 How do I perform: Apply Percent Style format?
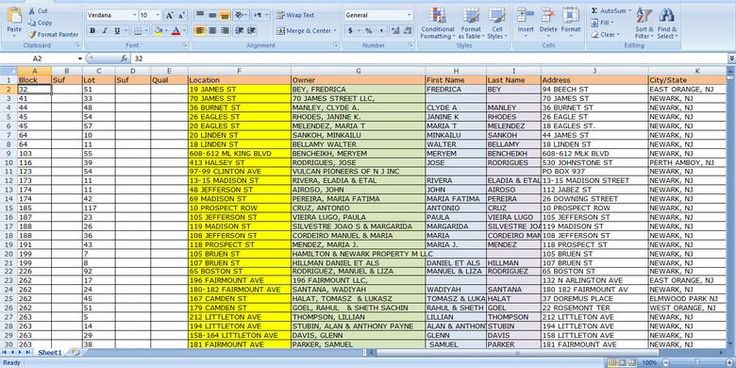point(368,31)
